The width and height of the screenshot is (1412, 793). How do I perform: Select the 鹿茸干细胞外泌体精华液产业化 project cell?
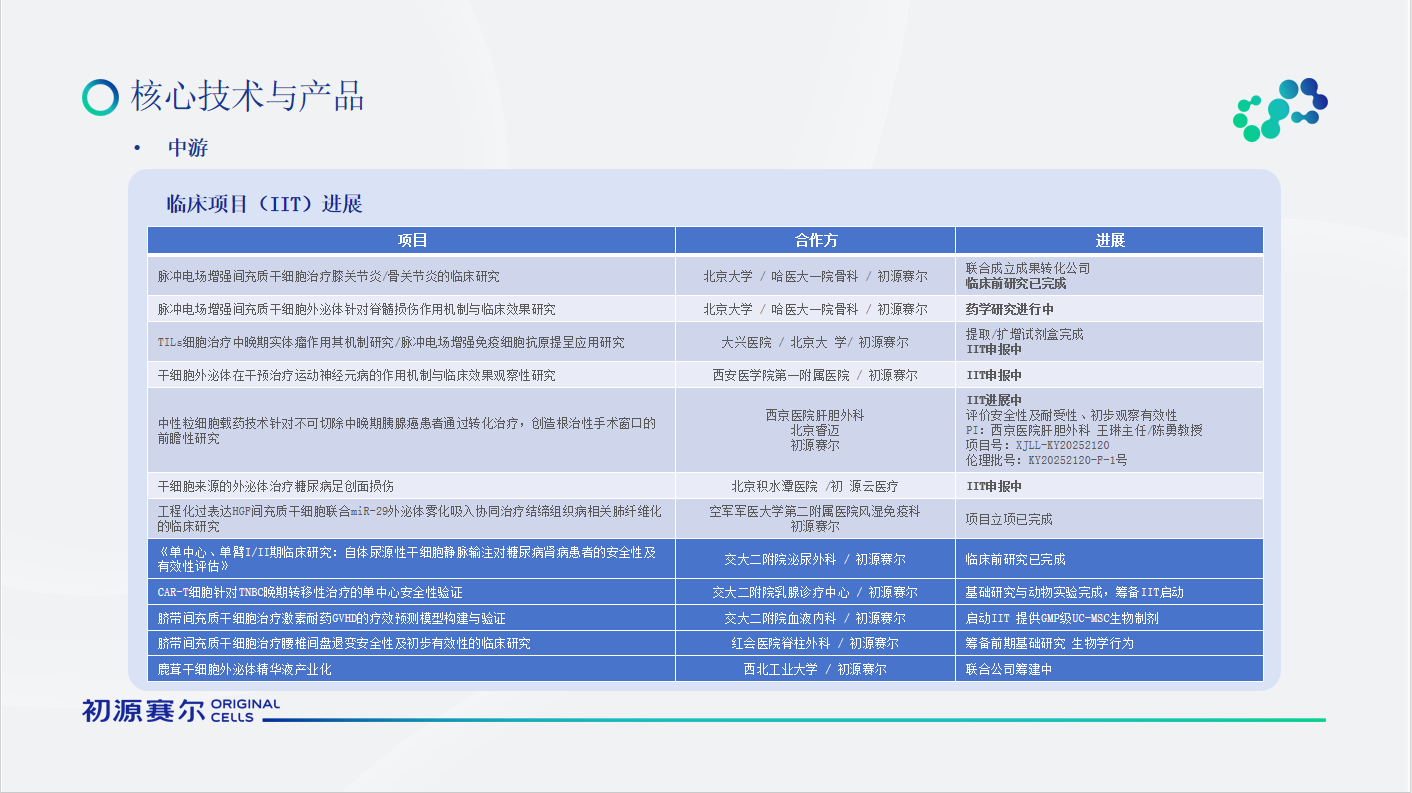(x=245, y=669)
